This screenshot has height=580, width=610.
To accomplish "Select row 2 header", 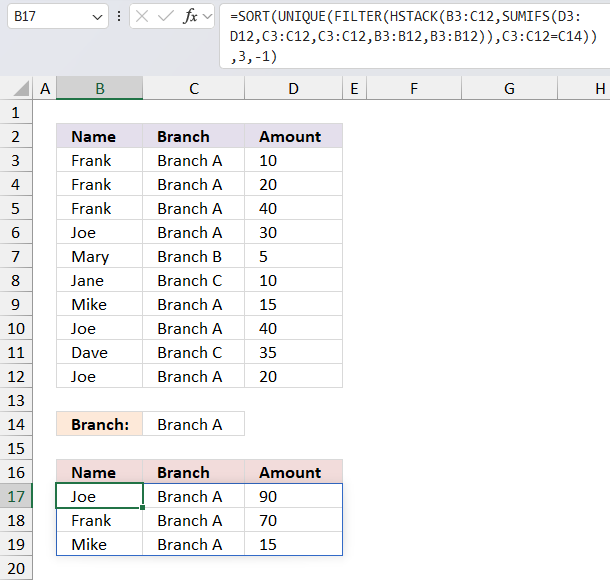I will pos(16,137).
